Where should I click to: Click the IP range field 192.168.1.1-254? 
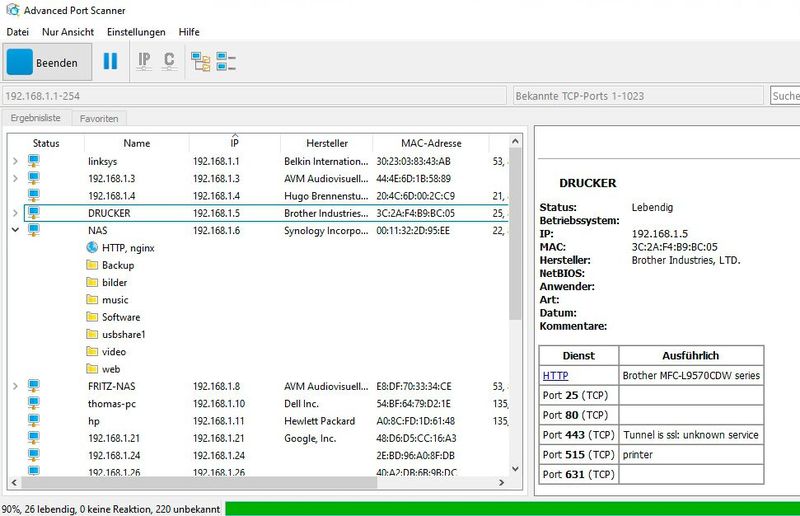(x=255, y=96)
